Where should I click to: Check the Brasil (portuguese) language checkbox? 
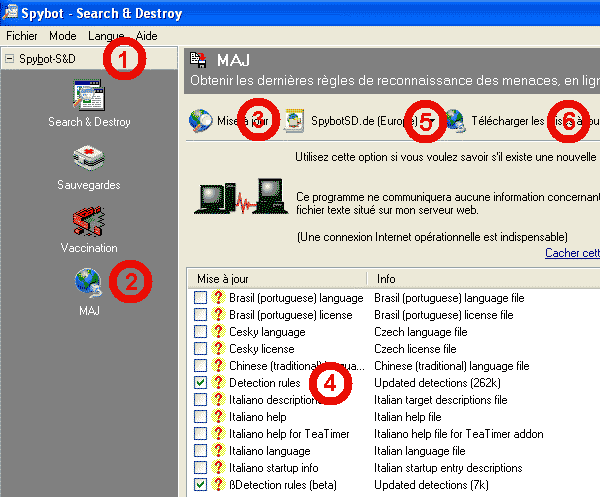tap(201, 298)
